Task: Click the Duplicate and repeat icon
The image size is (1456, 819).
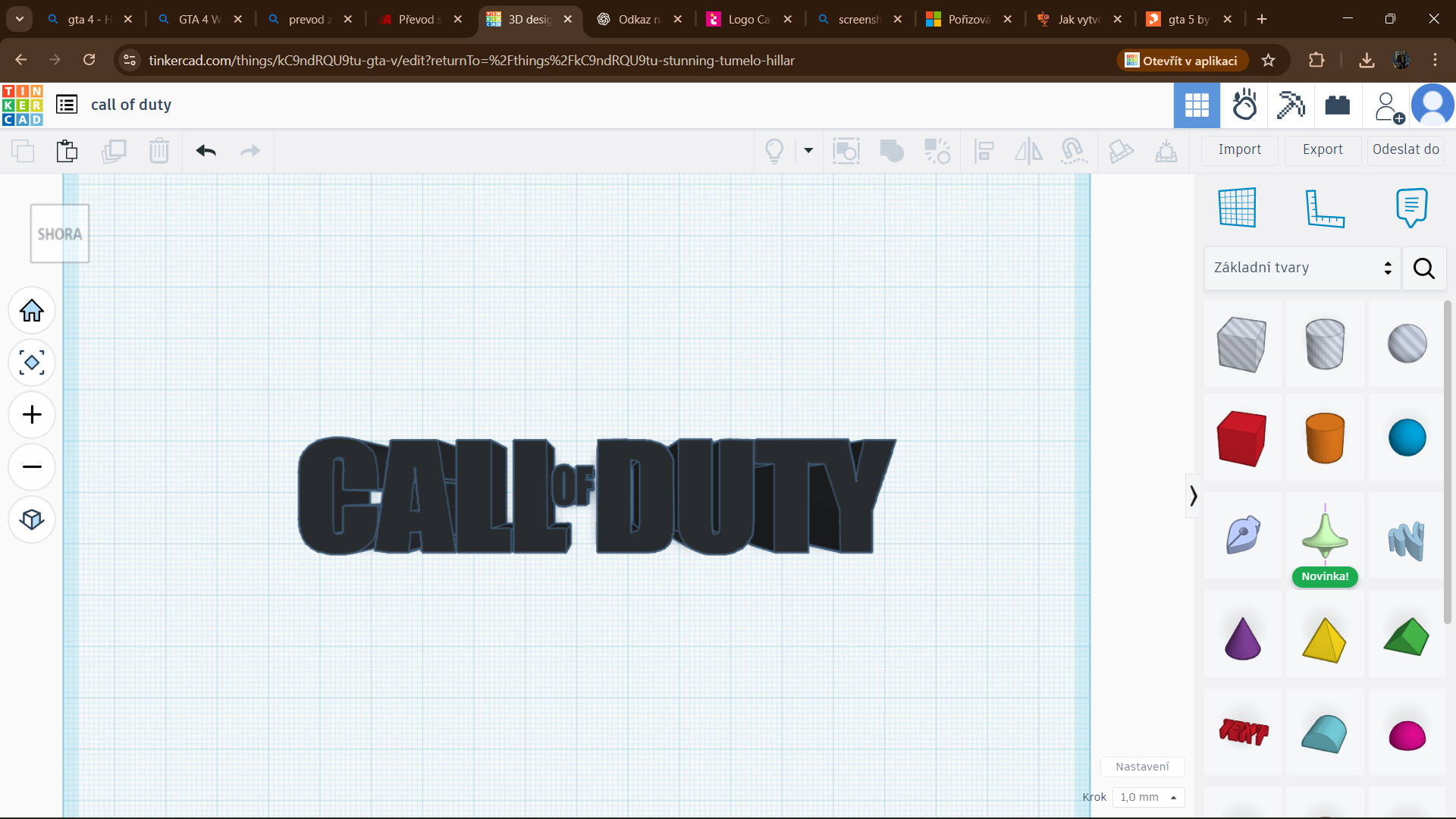Action: 114,151
